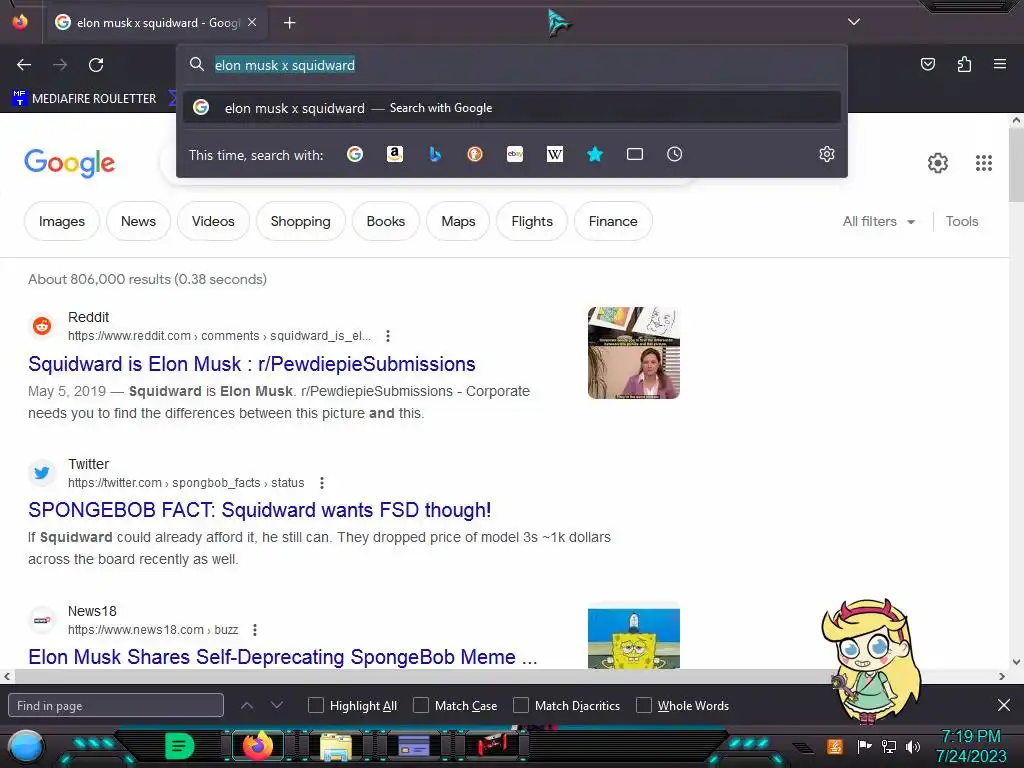Open 'Squidward is Elon Musk' Reddit link
Viewport: 1024px width, 768px height.
pos(251,364)
